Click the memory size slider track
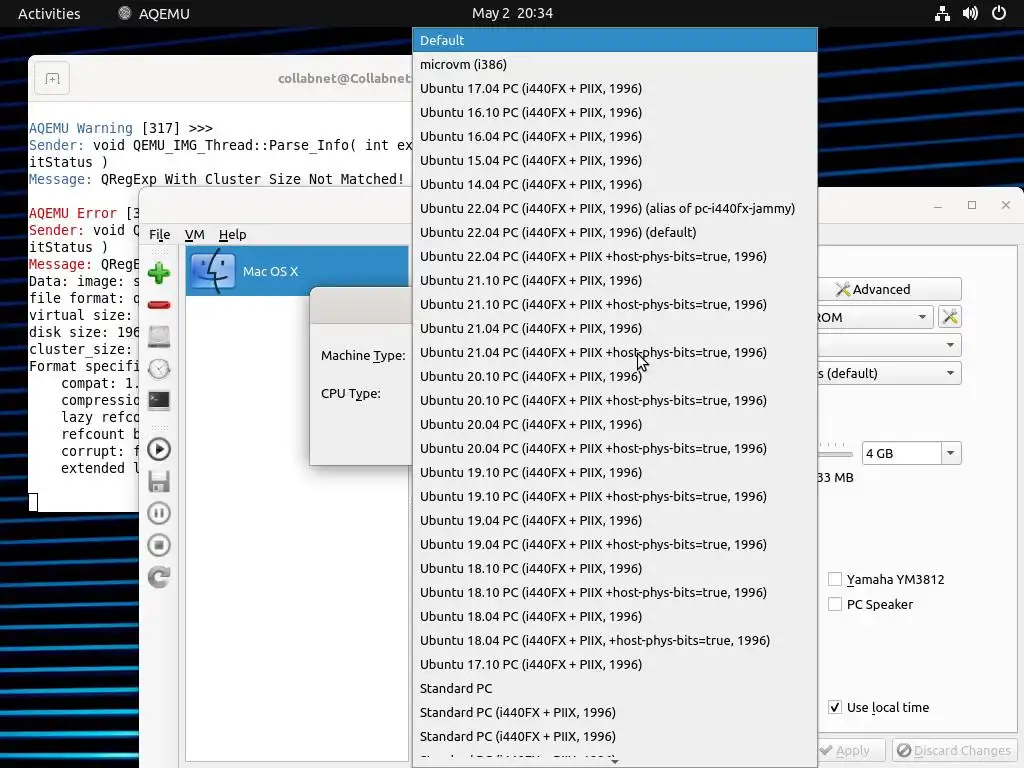 [x=835, y=454]
